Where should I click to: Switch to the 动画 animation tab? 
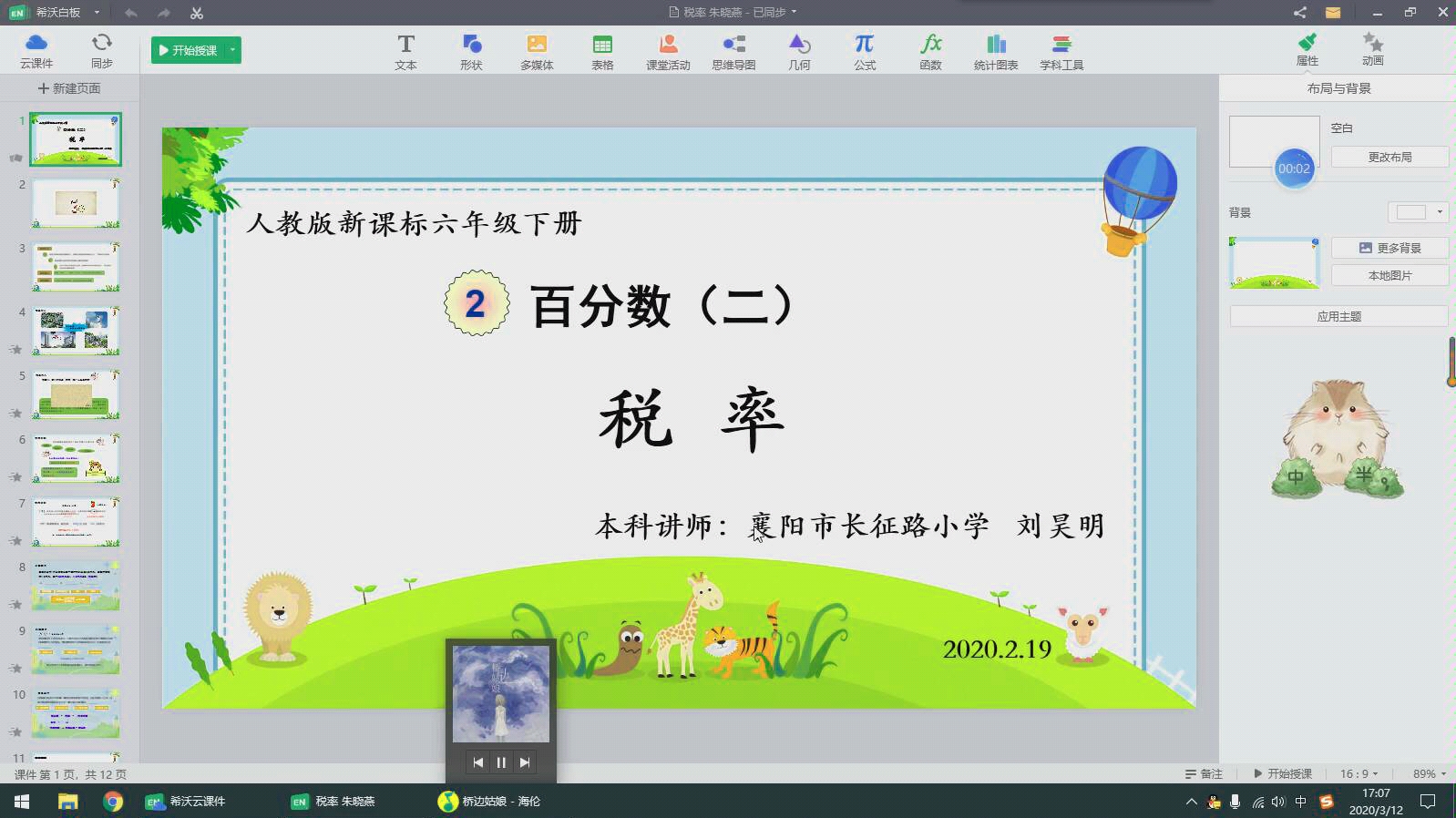(1373, 49)
